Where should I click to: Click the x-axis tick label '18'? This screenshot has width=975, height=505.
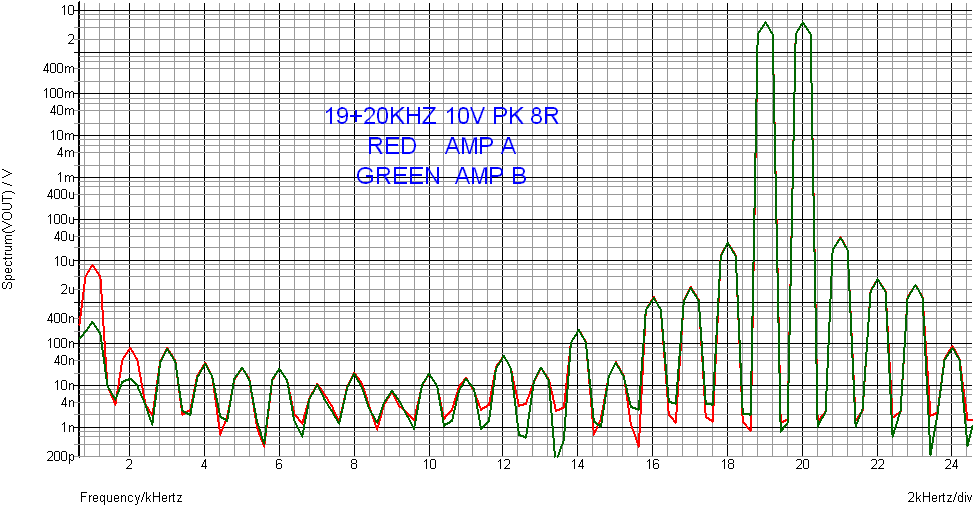[728, 465]
